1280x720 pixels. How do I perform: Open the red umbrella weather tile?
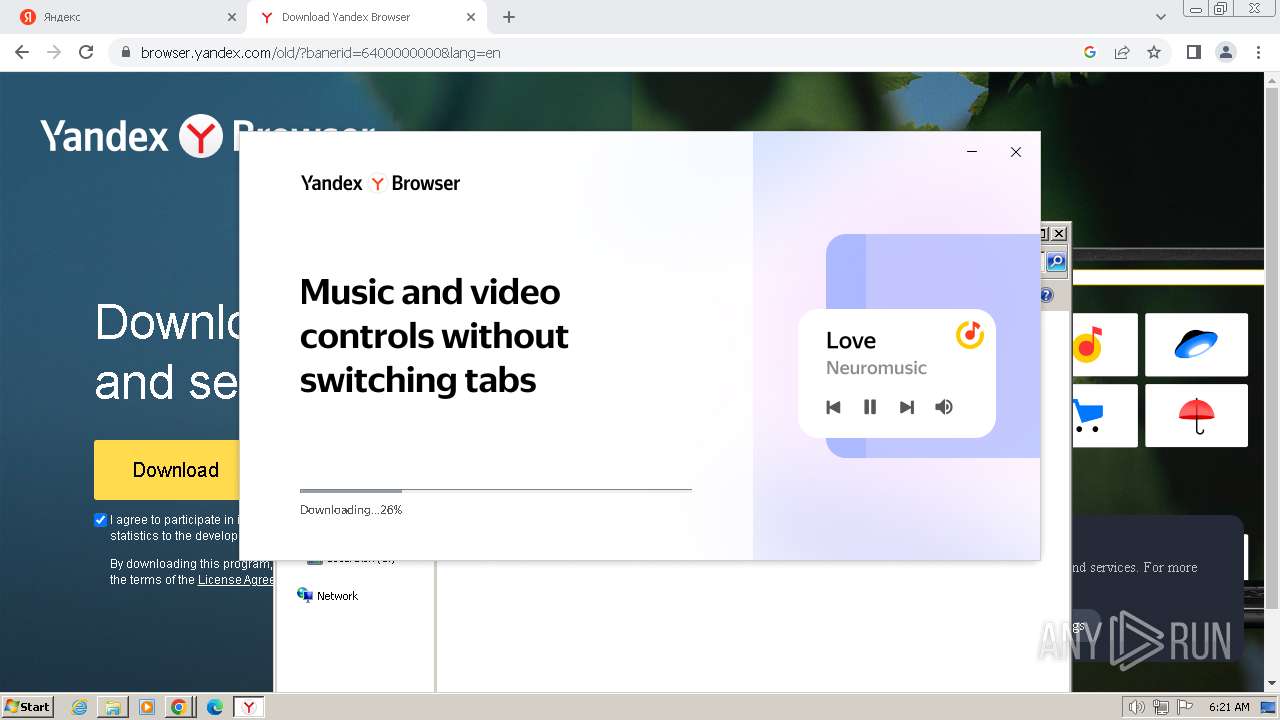tap(1196, 415)
